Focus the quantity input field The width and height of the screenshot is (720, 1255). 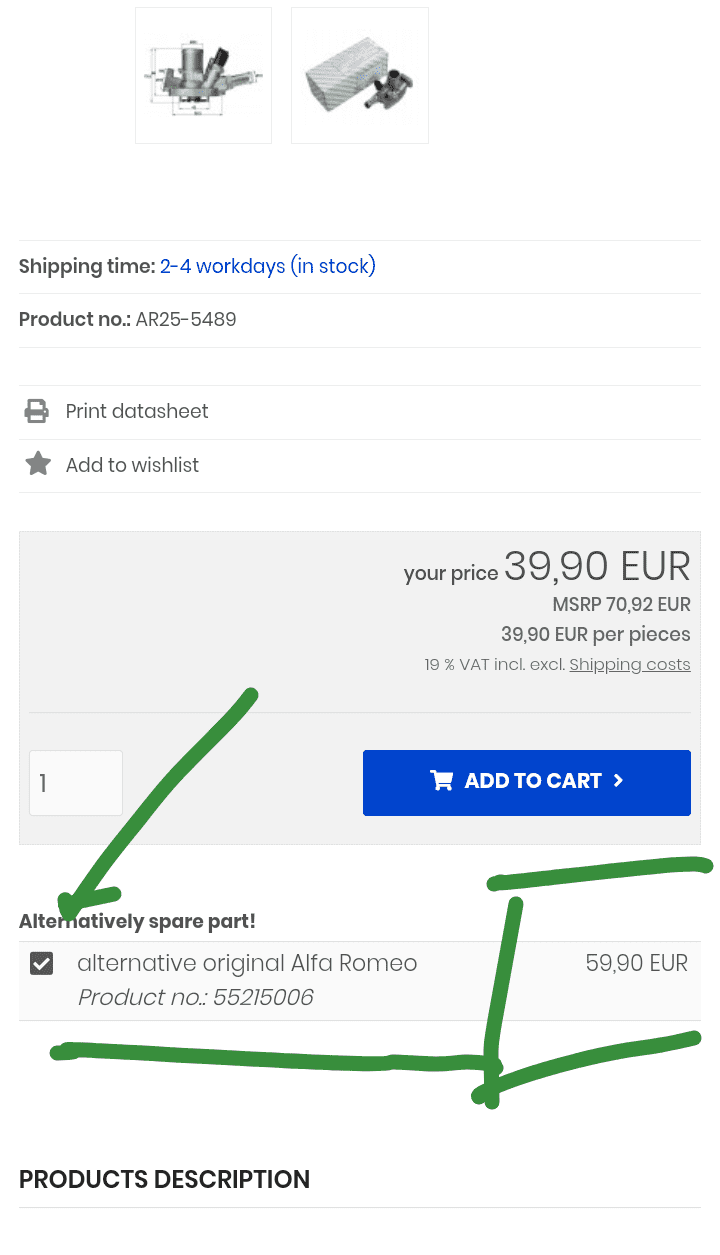pos(76,783)
